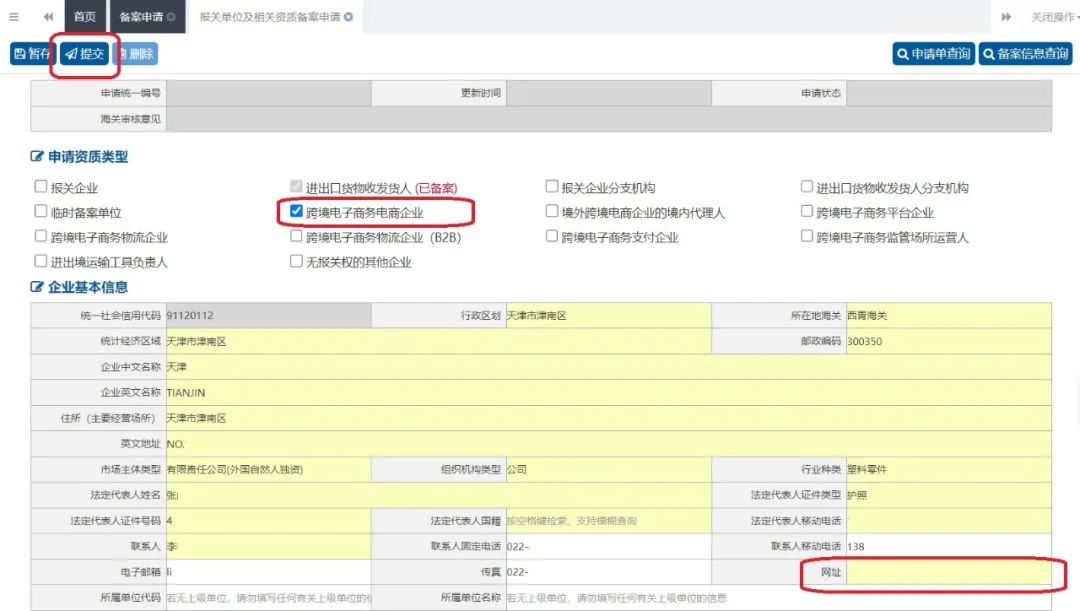Click the double right arrow tab scroller
The height and width of the screenshot is (611, 1080).
[x=1006, y=17]
